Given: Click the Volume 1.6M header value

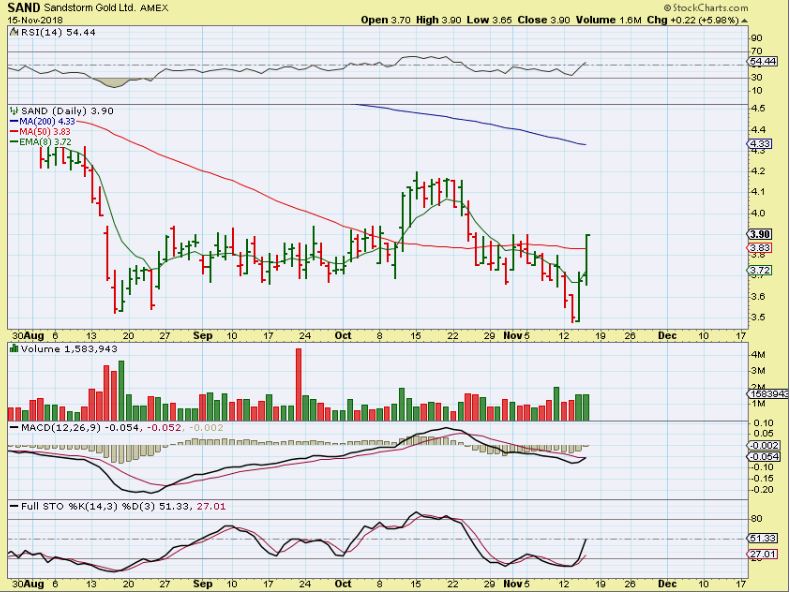Looking at the screenshot, I should 609,20.
